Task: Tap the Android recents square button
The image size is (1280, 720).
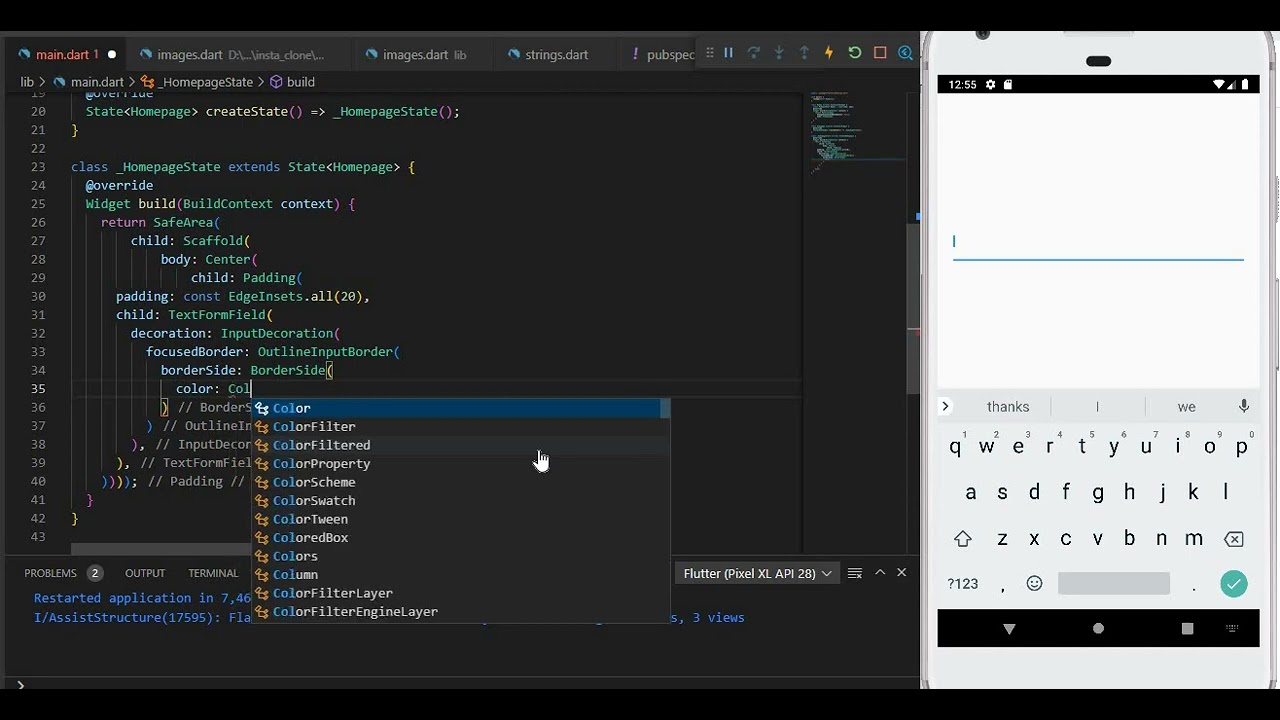Action: pos(1187,629)
